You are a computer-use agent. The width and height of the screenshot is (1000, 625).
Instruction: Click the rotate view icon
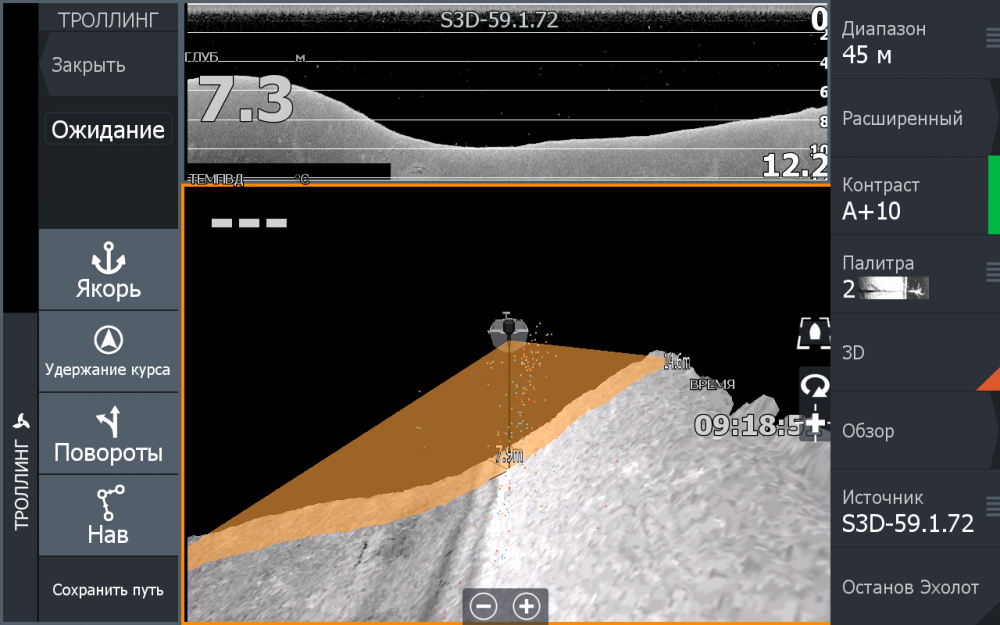click(815, 385)
